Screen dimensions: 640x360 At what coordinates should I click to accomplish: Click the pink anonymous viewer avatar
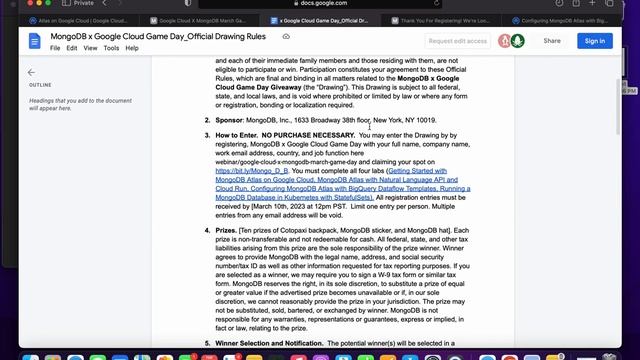pyautogui.click(x=505, y=41)
